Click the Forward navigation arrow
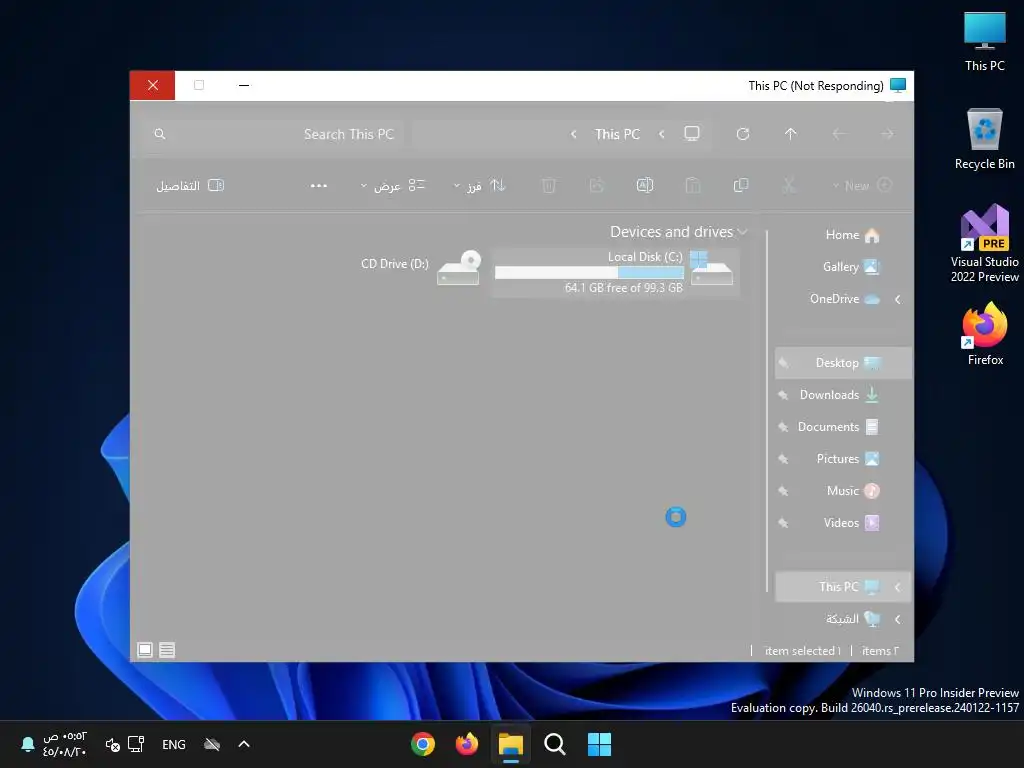The image size is (1024, 768). click(839, 134)
